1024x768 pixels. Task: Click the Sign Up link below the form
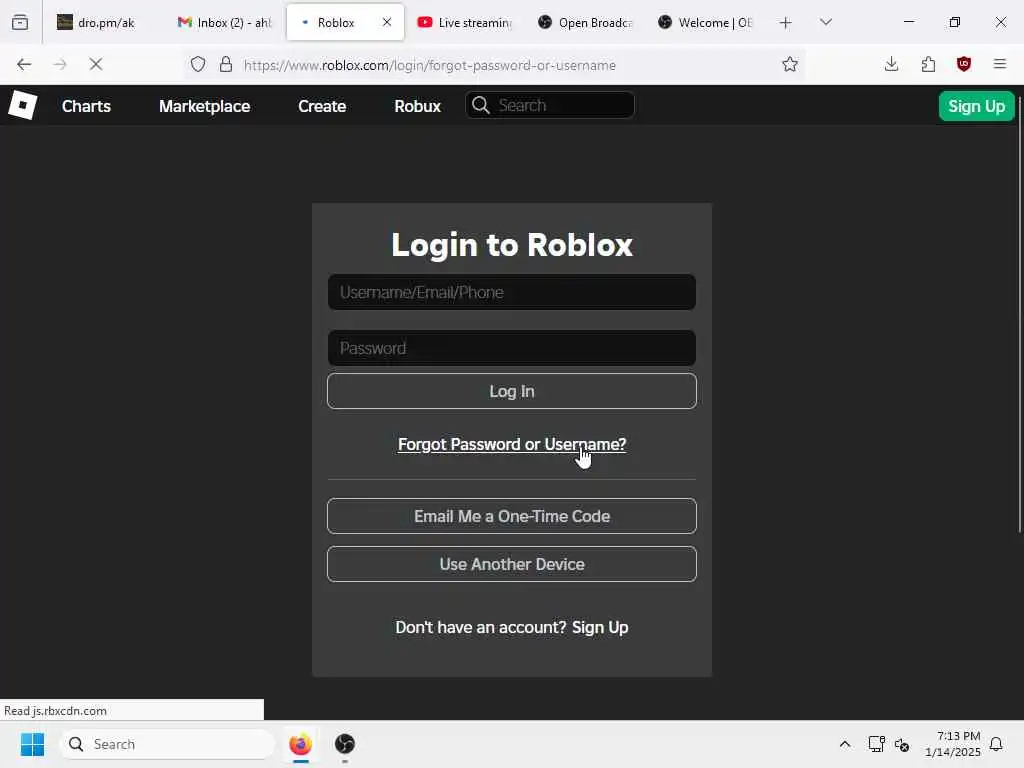tap(600, 627)
